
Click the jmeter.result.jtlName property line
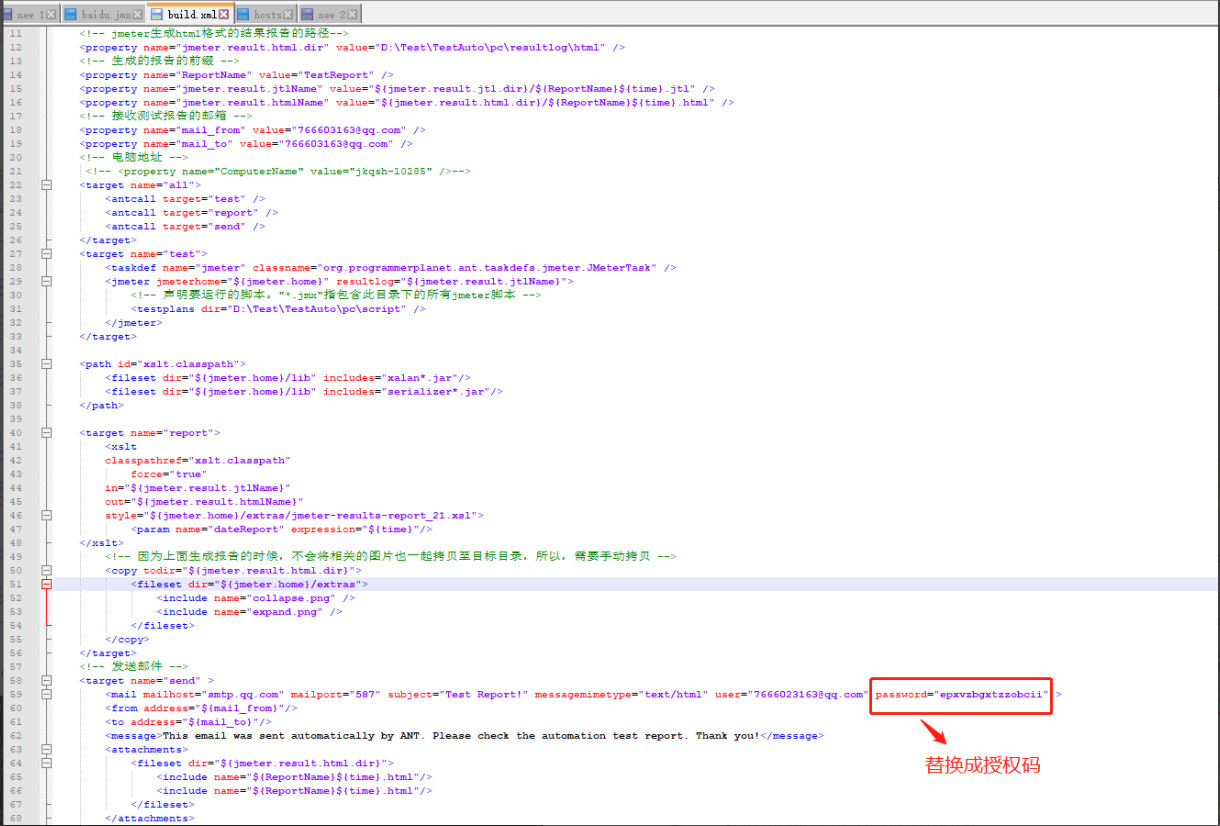tap(397, 89)
